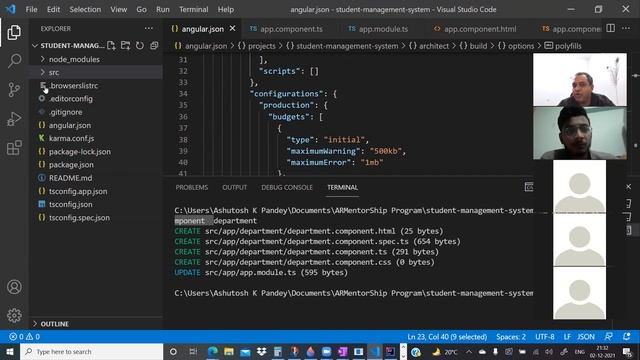Open the Source Control view
This screenshot has height=360, width=640.
[x=14, y=90]
